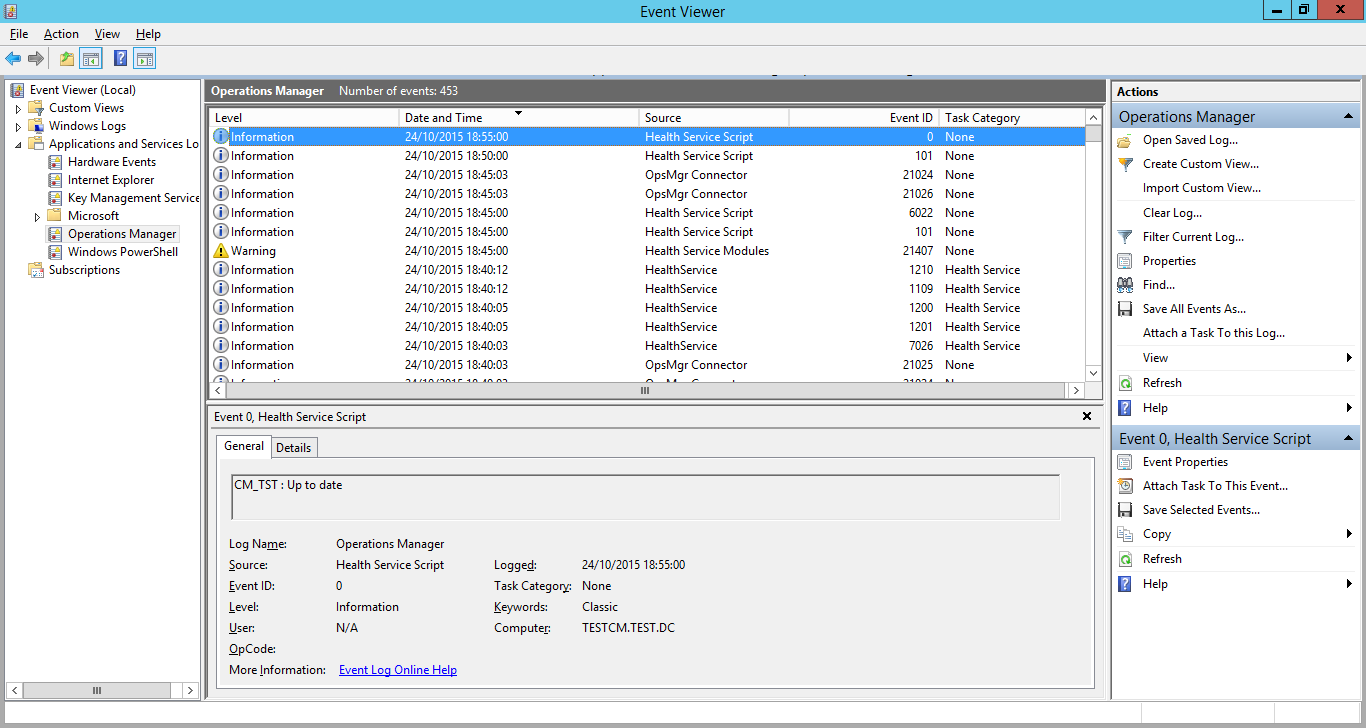Toggle the Show/Hide Action Pane toolbar icon
The width and height of the screenshot is (1366, 728).
[x=145, y=59]
